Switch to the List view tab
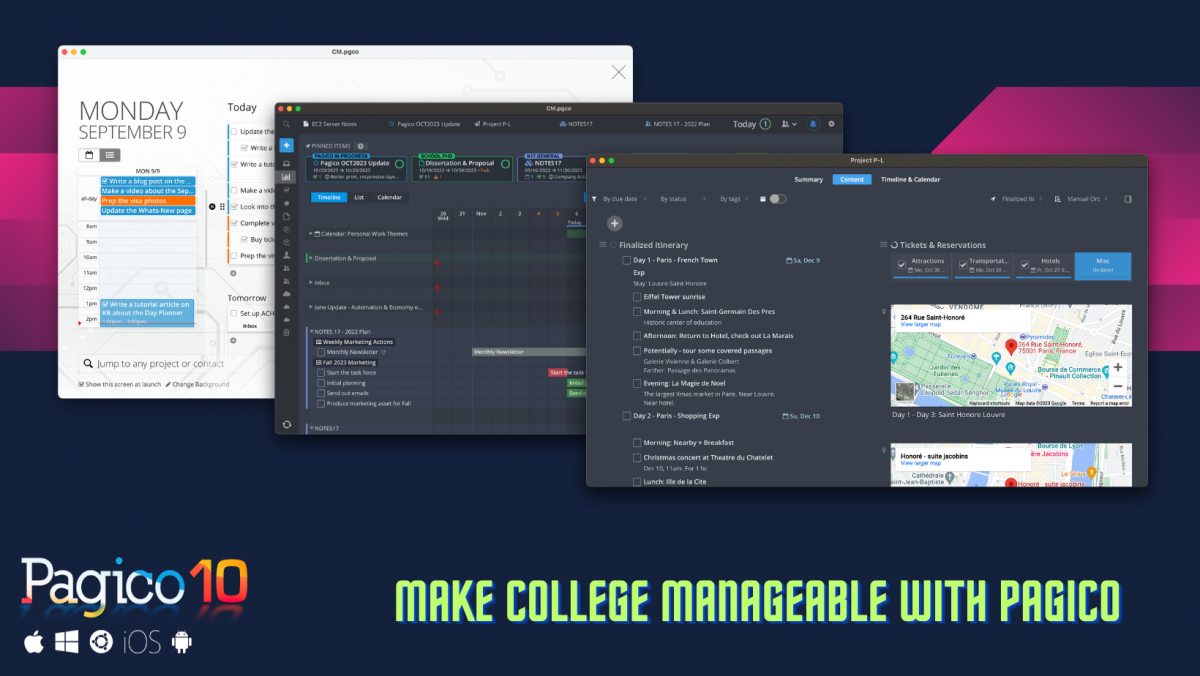This screenshot has height=676, width=1200. 359,197
